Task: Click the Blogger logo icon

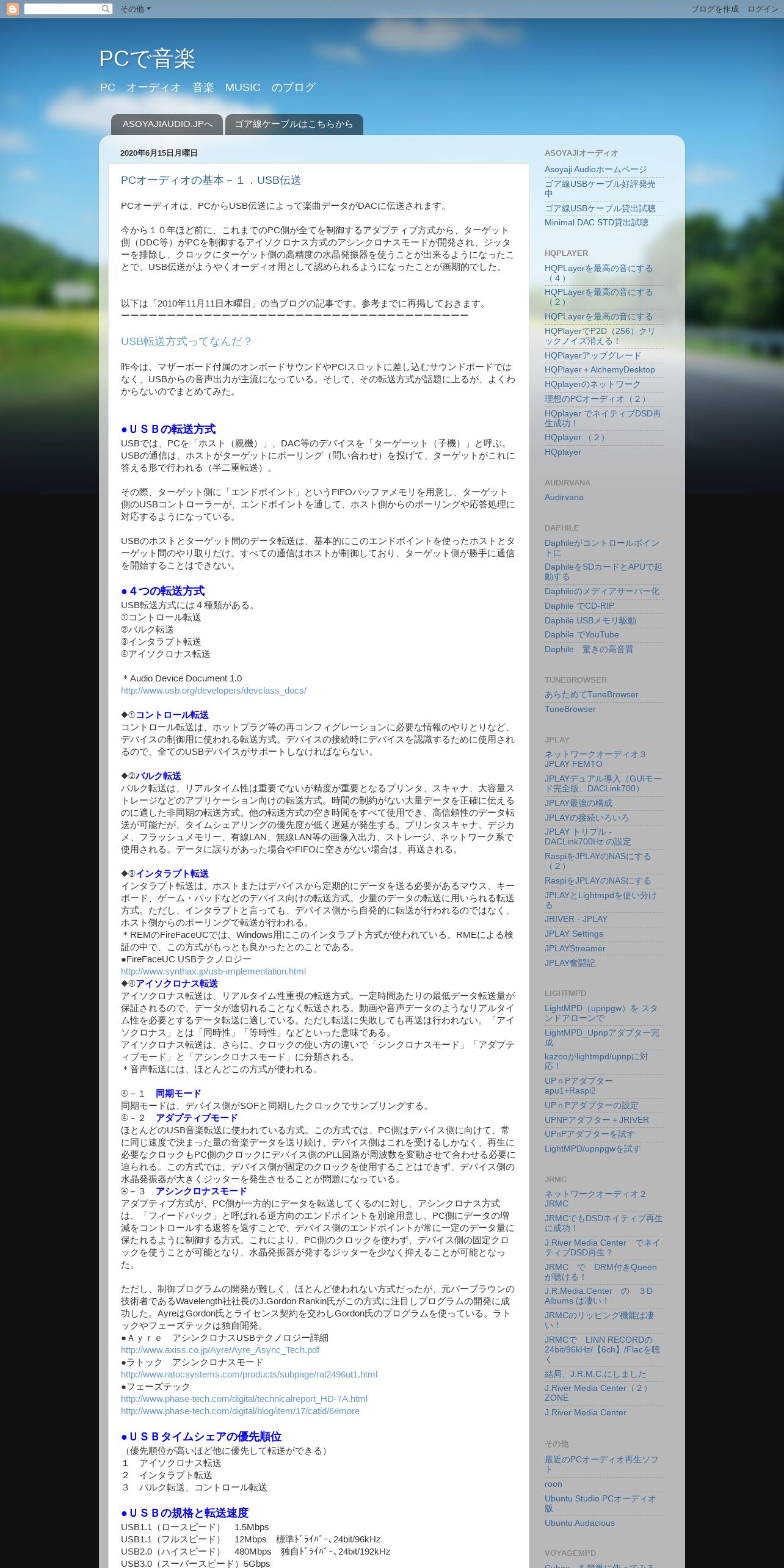Action: coord(12,9)
